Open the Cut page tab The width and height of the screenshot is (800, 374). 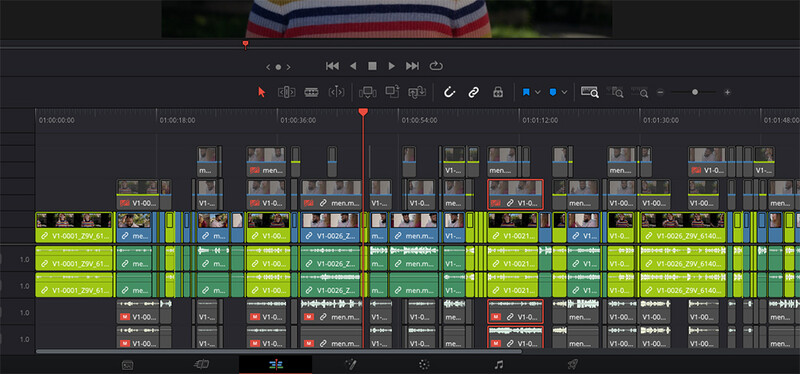[202, 364]
